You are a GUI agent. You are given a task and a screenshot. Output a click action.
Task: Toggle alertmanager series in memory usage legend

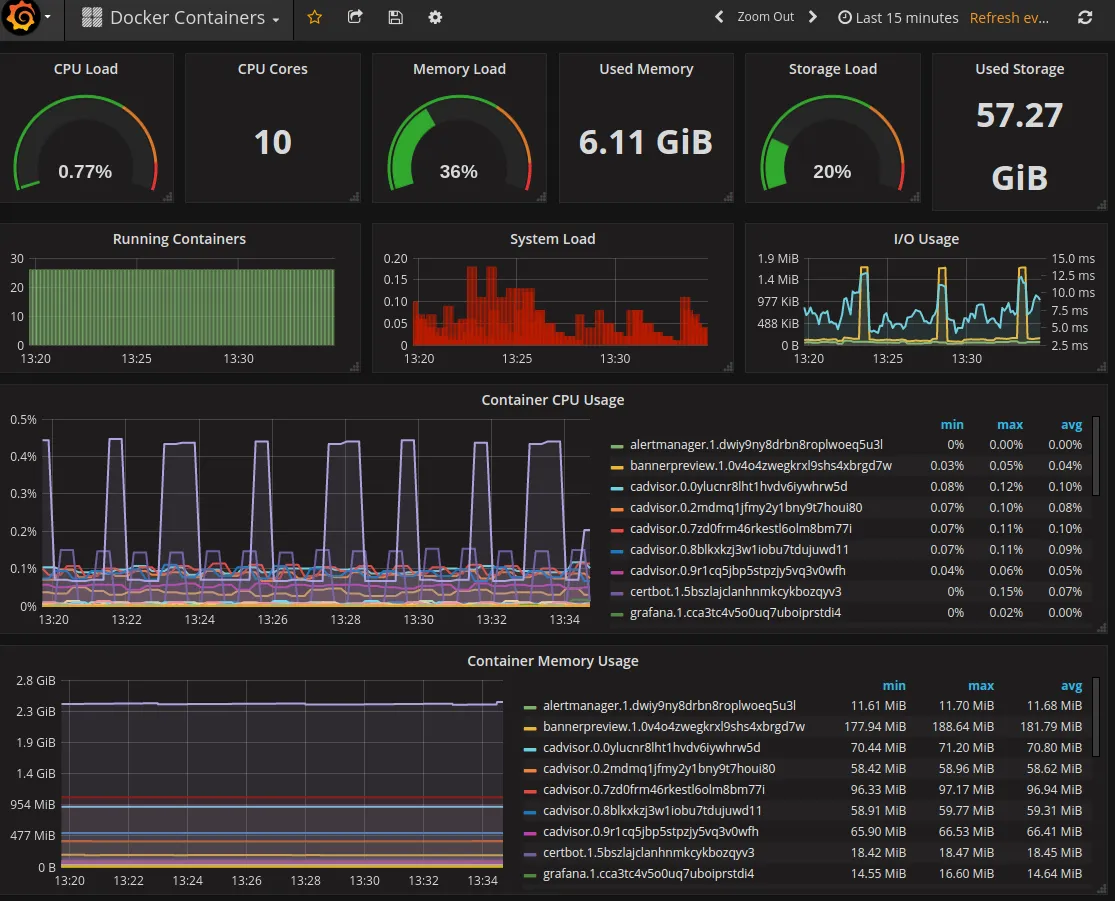click(669, 705)
